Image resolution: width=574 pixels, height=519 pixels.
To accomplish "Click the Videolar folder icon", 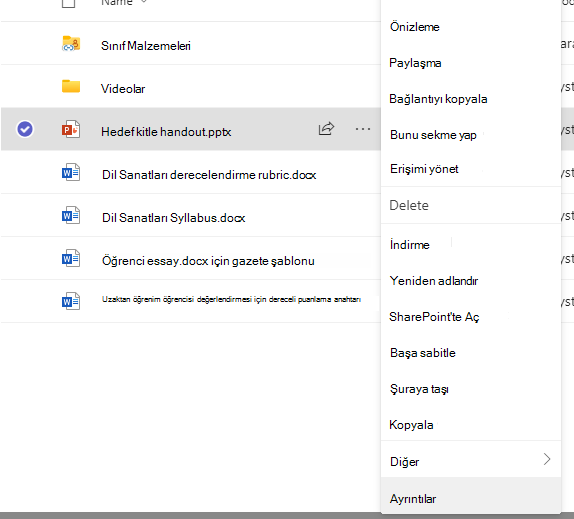I will click(x=71, y=86).
